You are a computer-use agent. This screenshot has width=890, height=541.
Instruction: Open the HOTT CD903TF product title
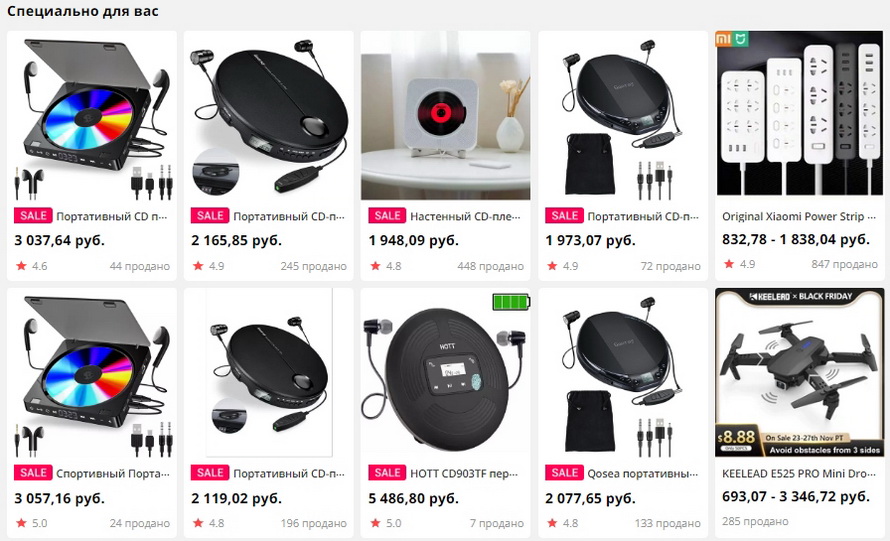(x=464, y=473)
